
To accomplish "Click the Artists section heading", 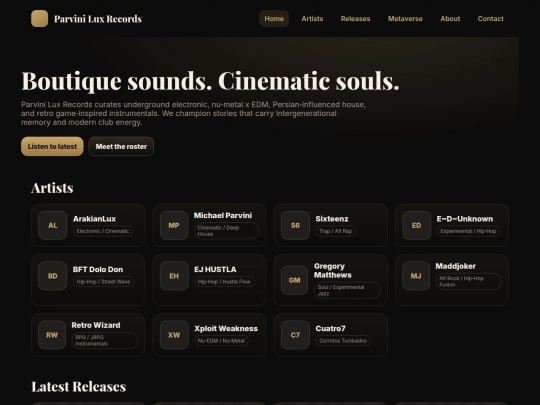I will (x=52, y=188).
